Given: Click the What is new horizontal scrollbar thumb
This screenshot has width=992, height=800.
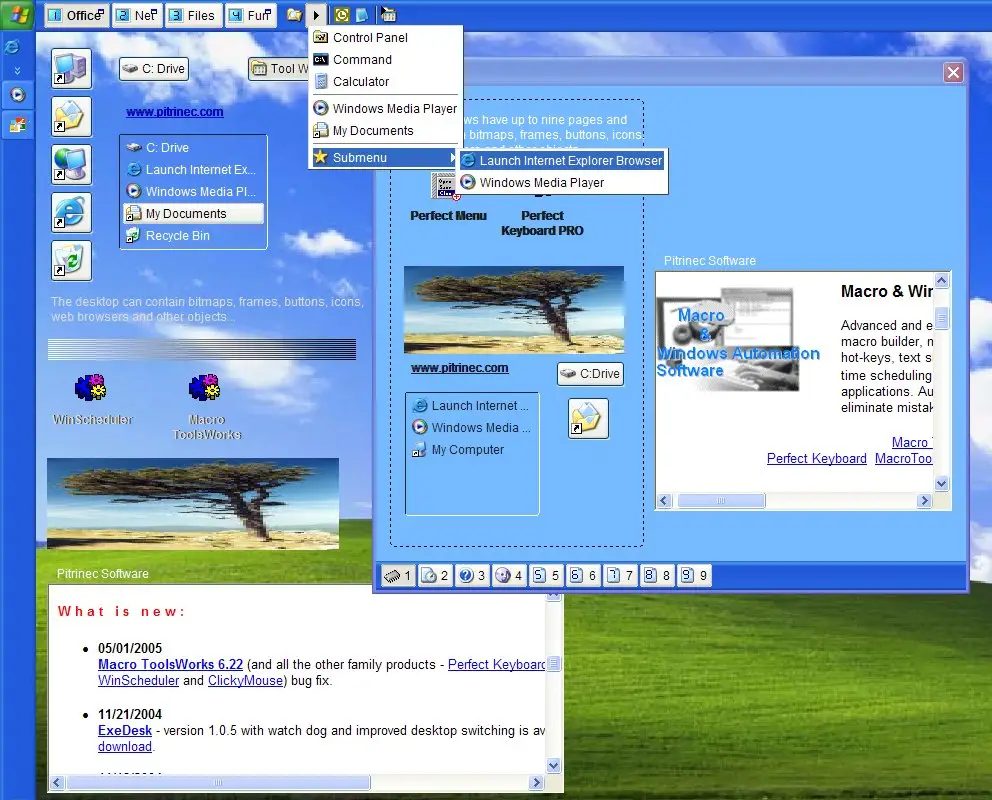Looking at the screenshot, I should point(218,783).
